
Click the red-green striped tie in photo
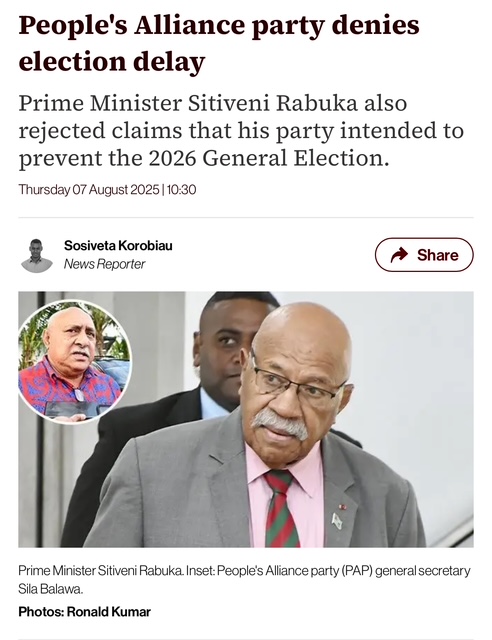[281, 508]
